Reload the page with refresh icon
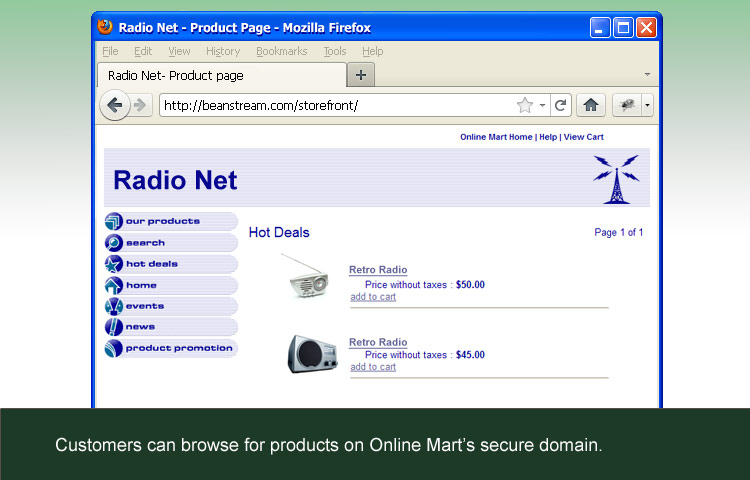 [560, 105]
